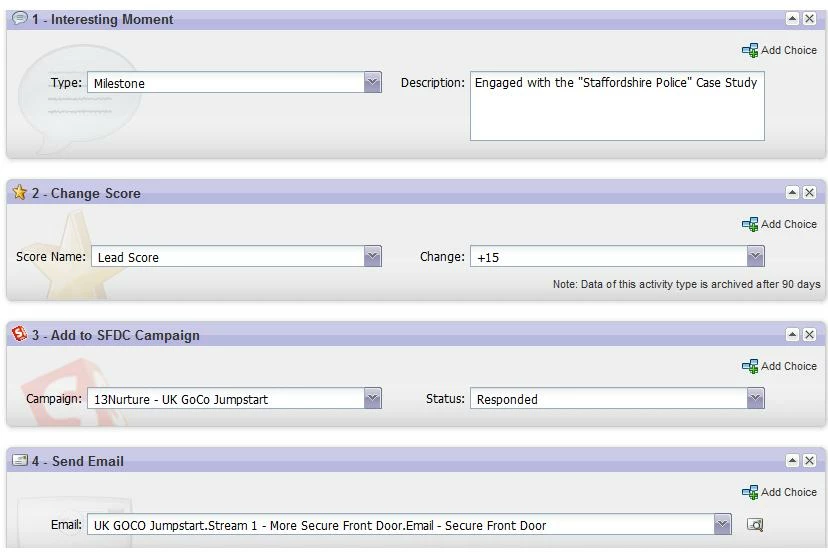Click the Responded status field
Screen dimensions: 828x552
click(608, 399)
